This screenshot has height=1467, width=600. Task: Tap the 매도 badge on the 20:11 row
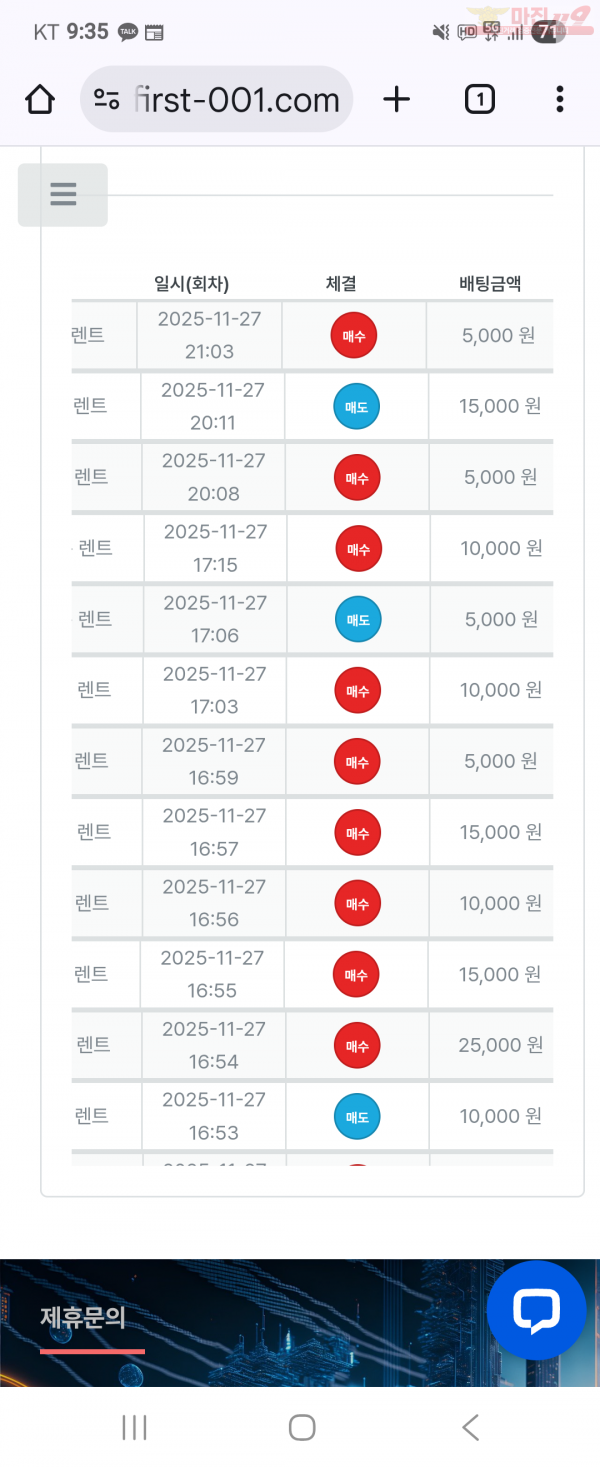pos(356,406)
